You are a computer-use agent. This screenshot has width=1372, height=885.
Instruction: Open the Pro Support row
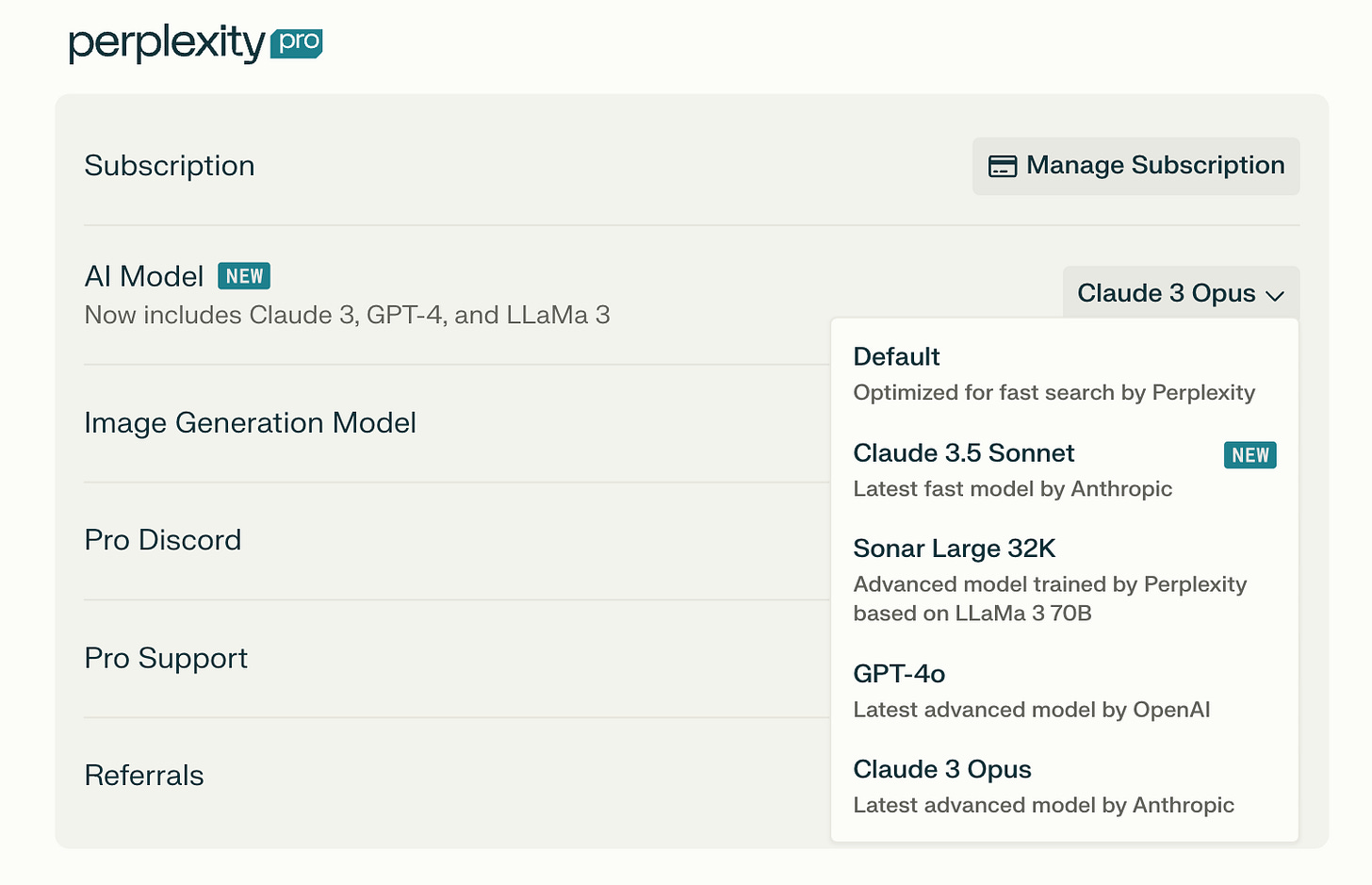[x=166, y=658]
